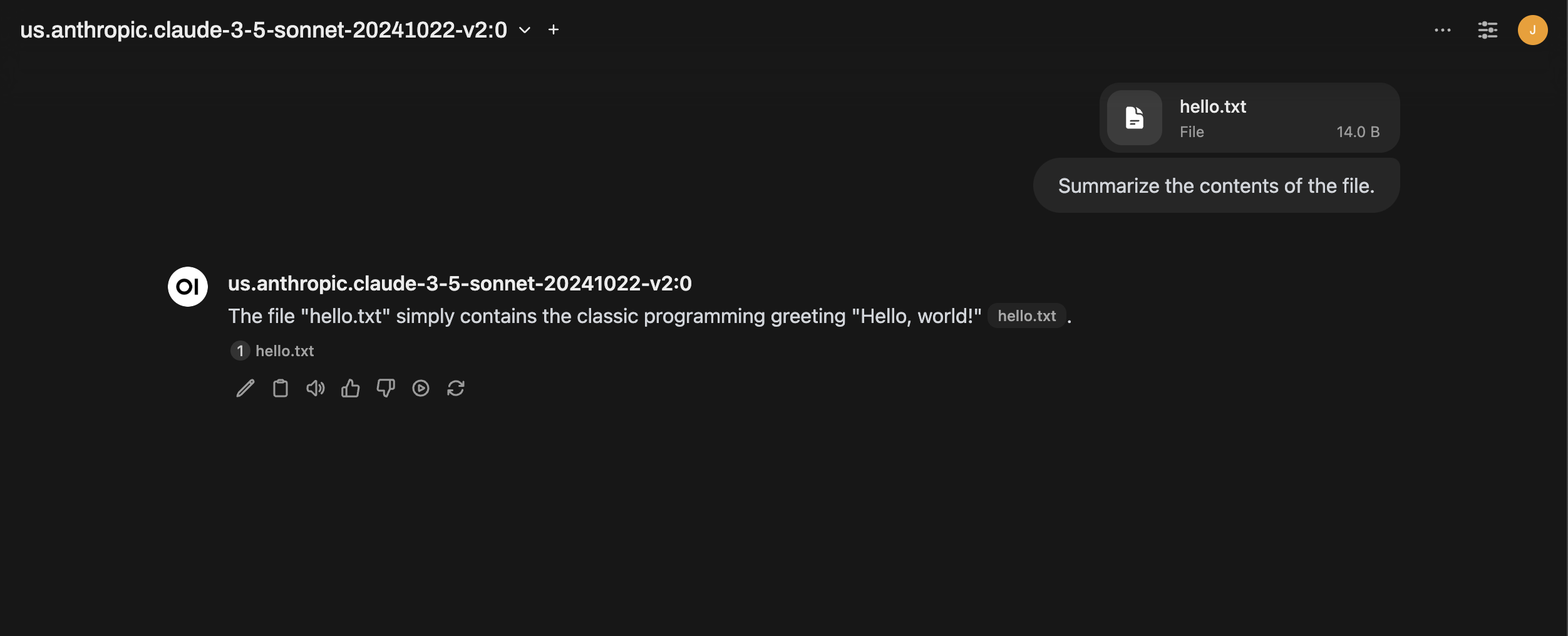This screenshot has height=636, width=1568.
Task: Start a new chat with the plus button
Action: pyautogui.click(x=554, y=29)
